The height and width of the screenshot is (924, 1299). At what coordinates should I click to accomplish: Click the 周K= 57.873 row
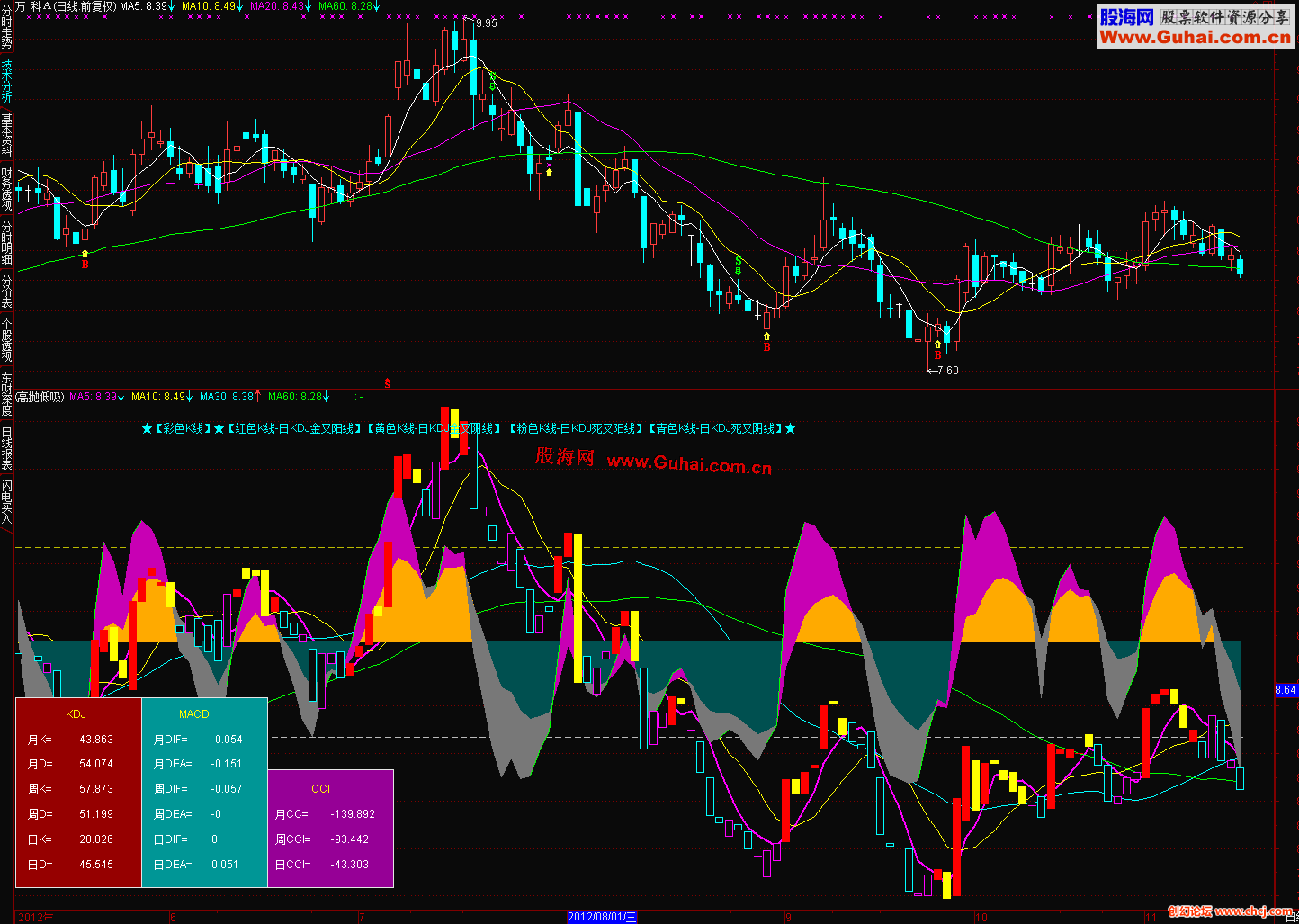70,789
